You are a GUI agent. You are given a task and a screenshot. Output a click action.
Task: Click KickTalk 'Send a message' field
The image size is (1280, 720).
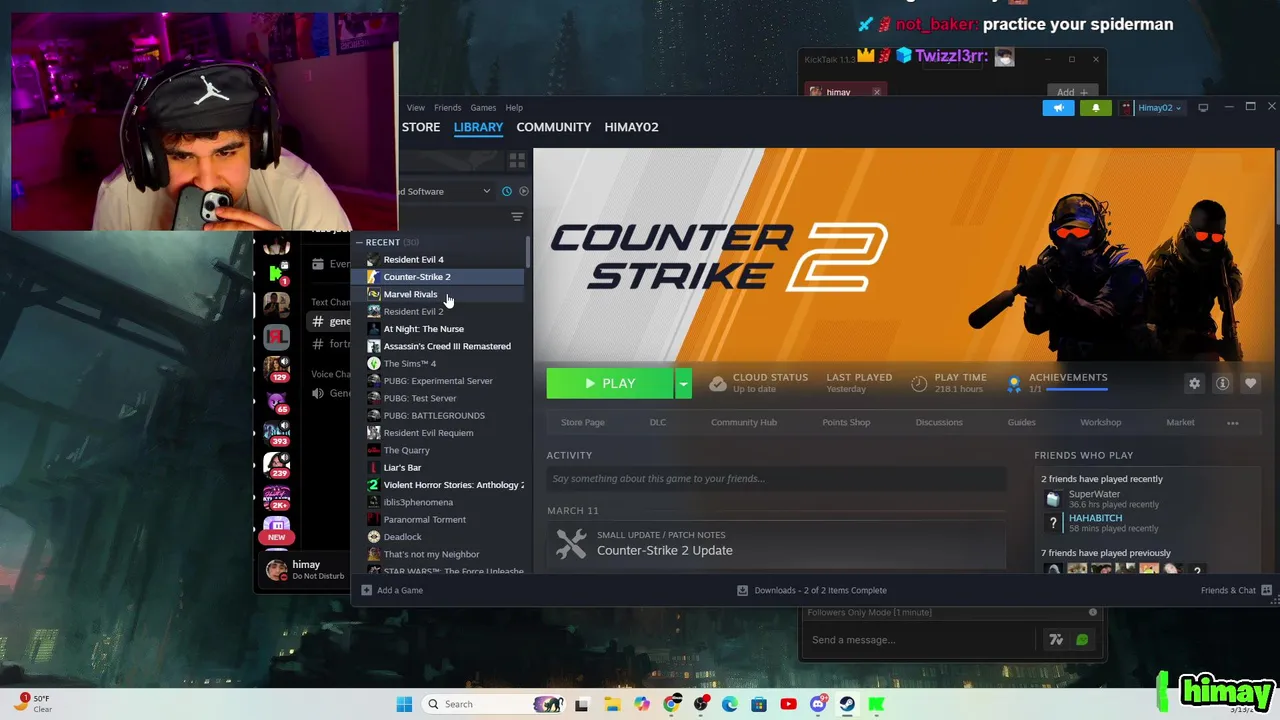coord(920,640)
